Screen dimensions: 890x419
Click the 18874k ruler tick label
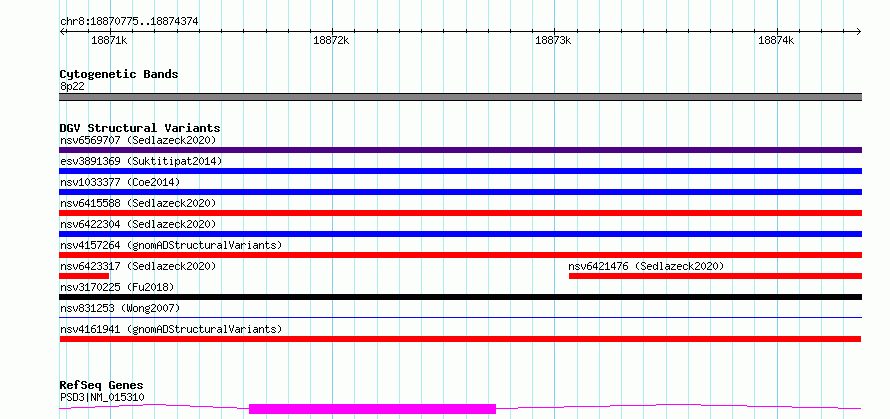(776, 41)
